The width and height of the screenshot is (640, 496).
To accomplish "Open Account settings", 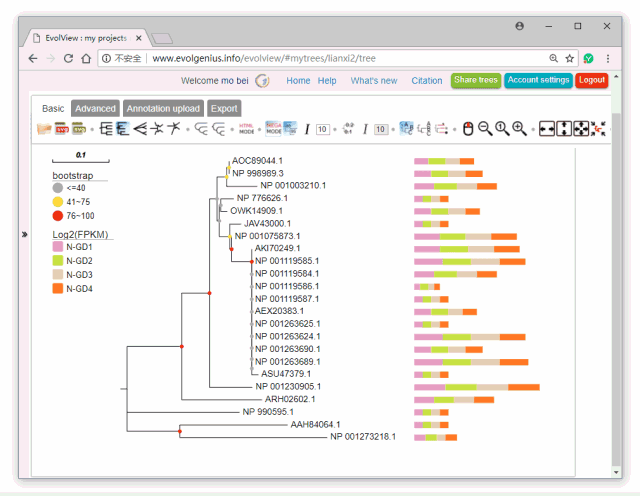I will coord(538,80).
